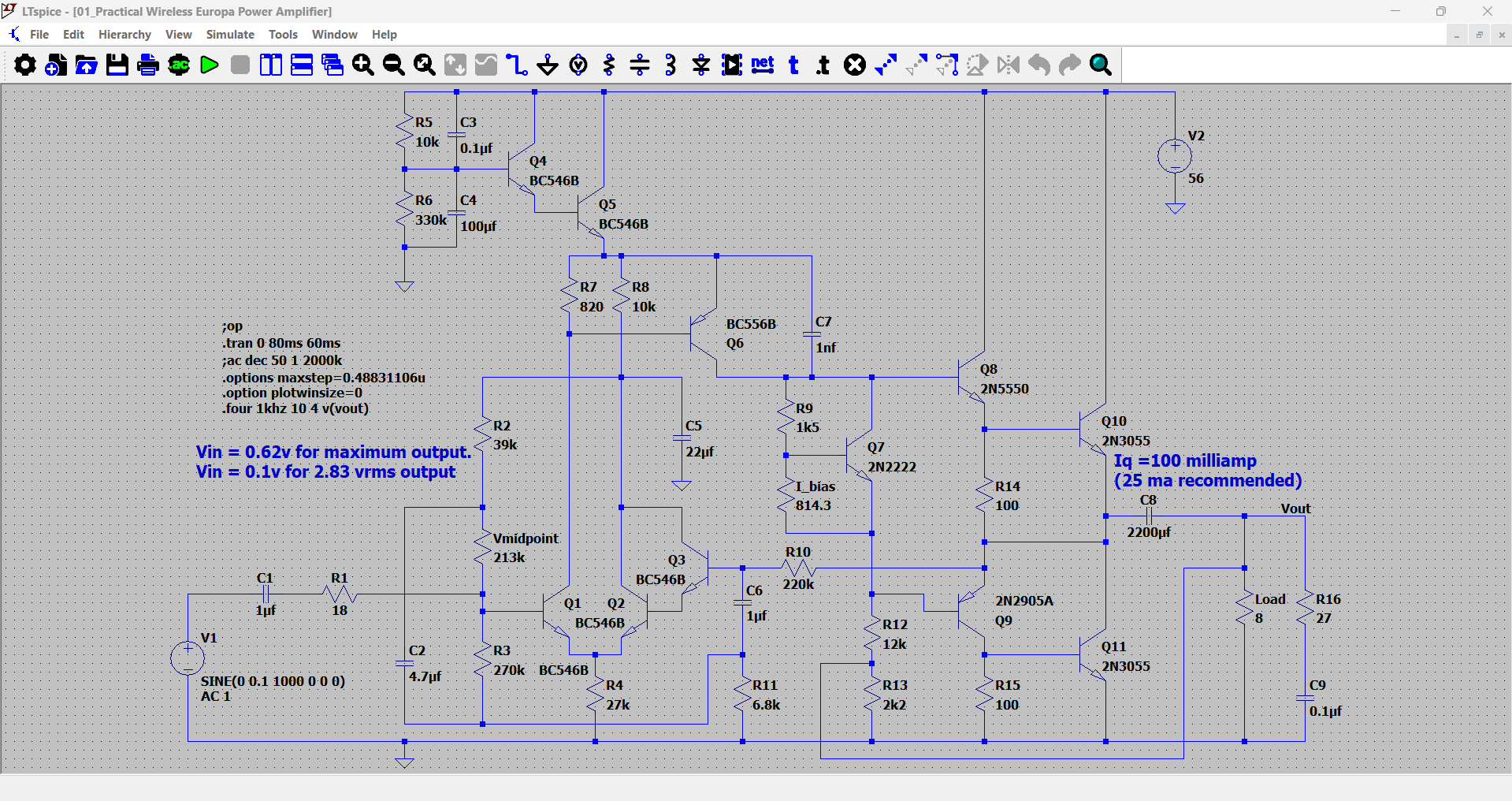Add a SPICE directive
This screenshot has width=1512, height=801.
pyautogui.click(x=823, y=65)
